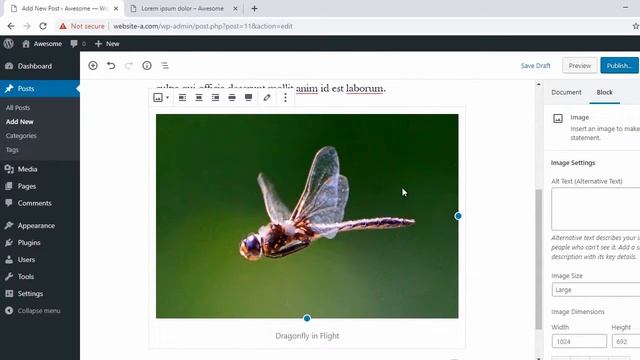The height and width of the screenshot is (360, 640).
Task: Click the Width field showing 1024
Action: click(x=579, y=341)
